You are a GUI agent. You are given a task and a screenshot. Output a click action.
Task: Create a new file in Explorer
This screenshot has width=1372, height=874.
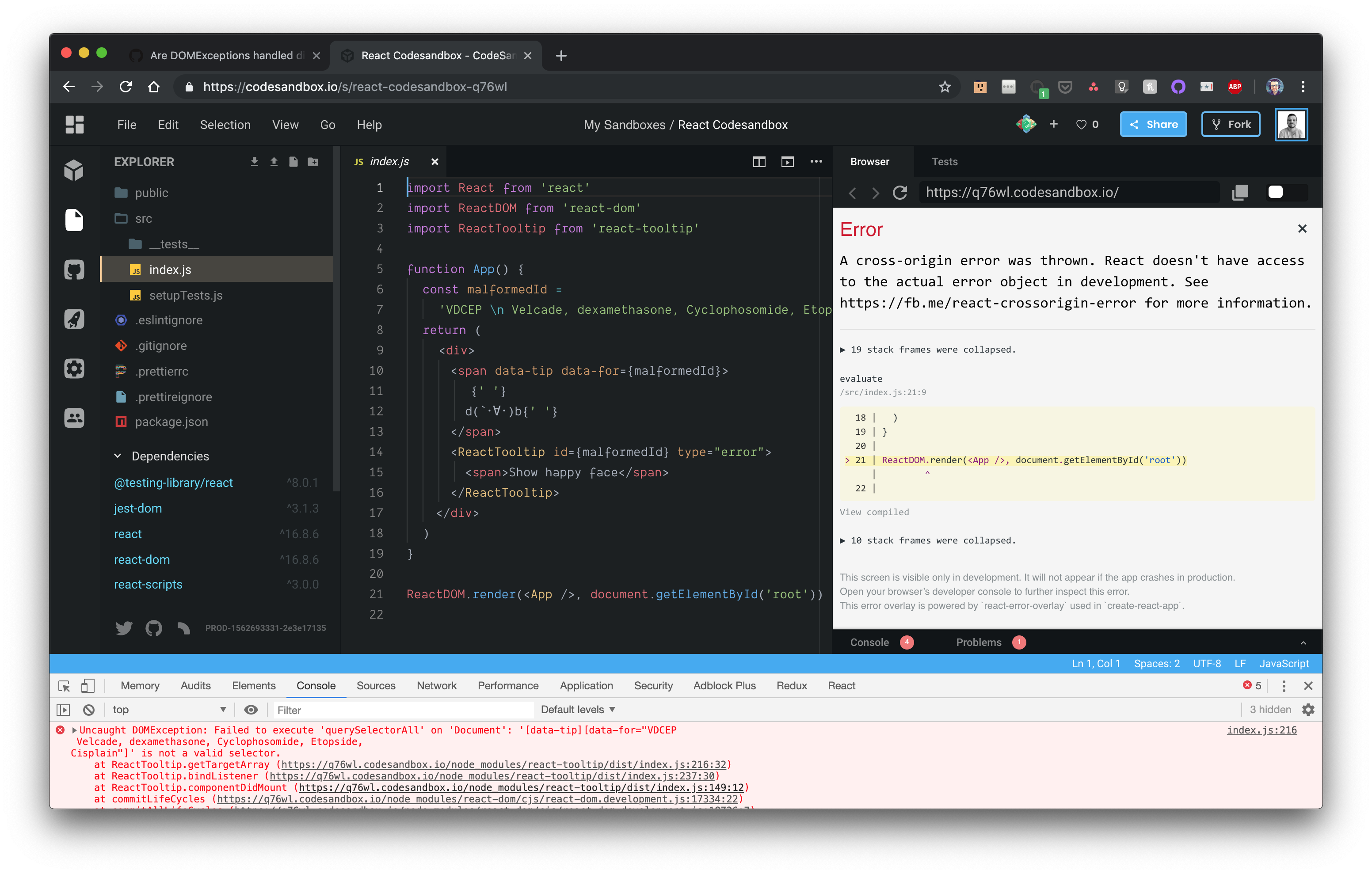click(x=293, y=162)
